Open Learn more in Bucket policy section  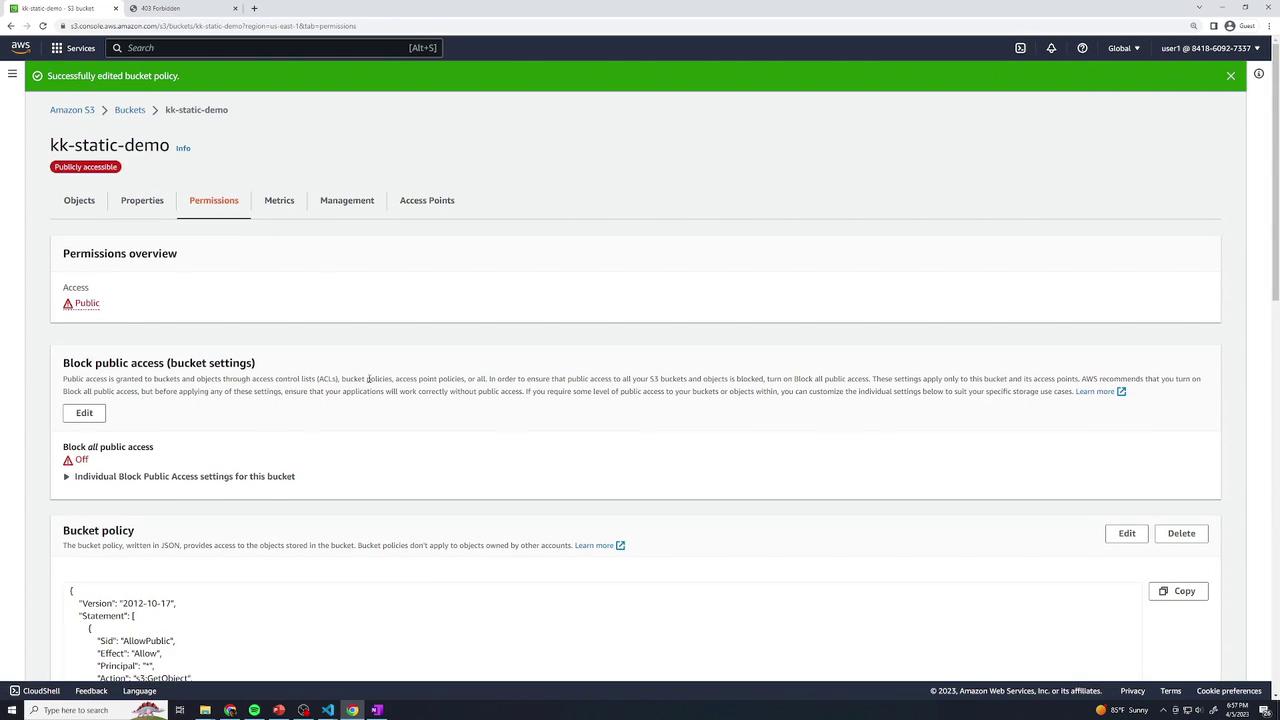[600, 546]
